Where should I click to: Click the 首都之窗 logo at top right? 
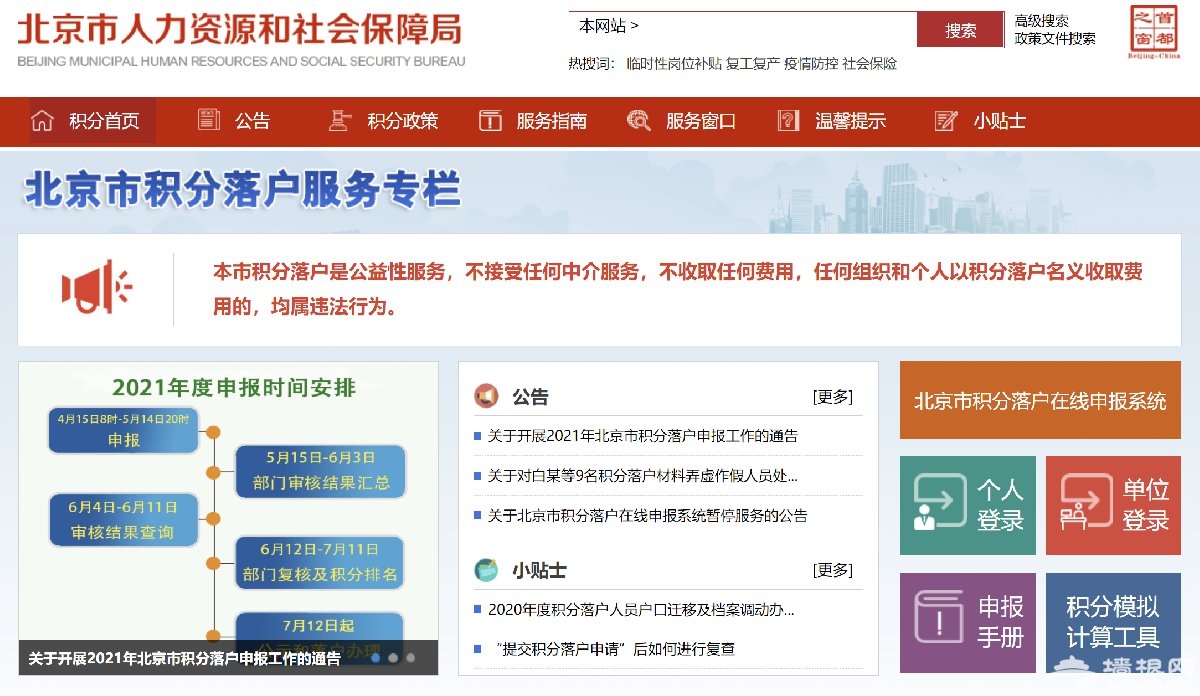[1154, 32]
